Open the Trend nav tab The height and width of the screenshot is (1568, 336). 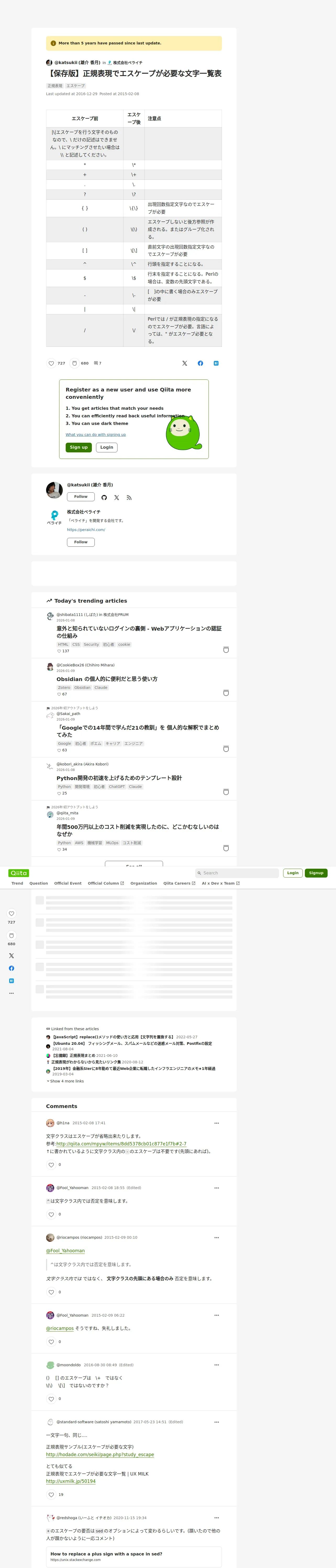[17, 883]
